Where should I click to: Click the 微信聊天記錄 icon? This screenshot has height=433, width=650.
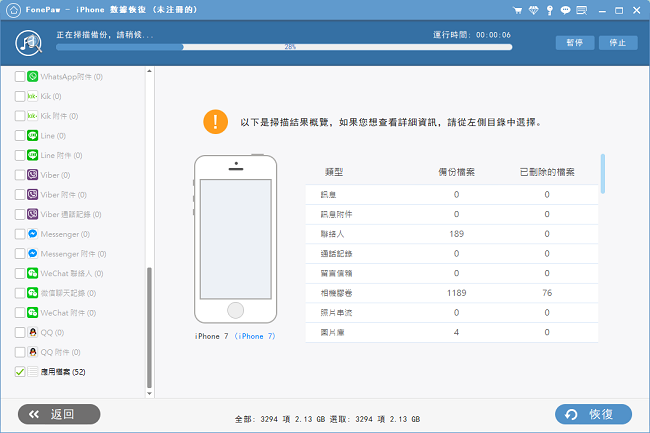tap(33, 293)
